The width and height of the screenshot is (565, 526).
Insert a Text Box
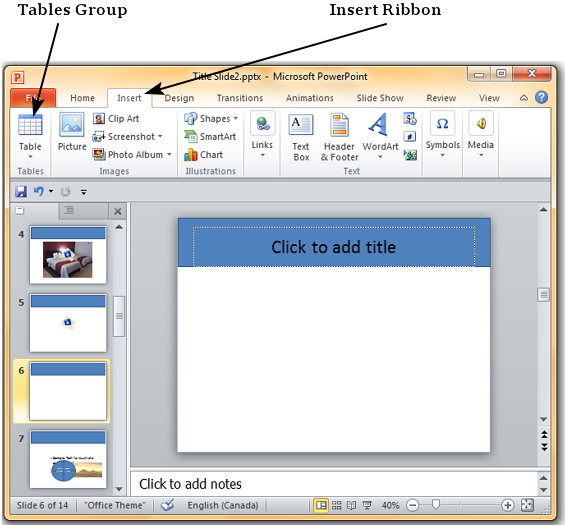point(301,137)
